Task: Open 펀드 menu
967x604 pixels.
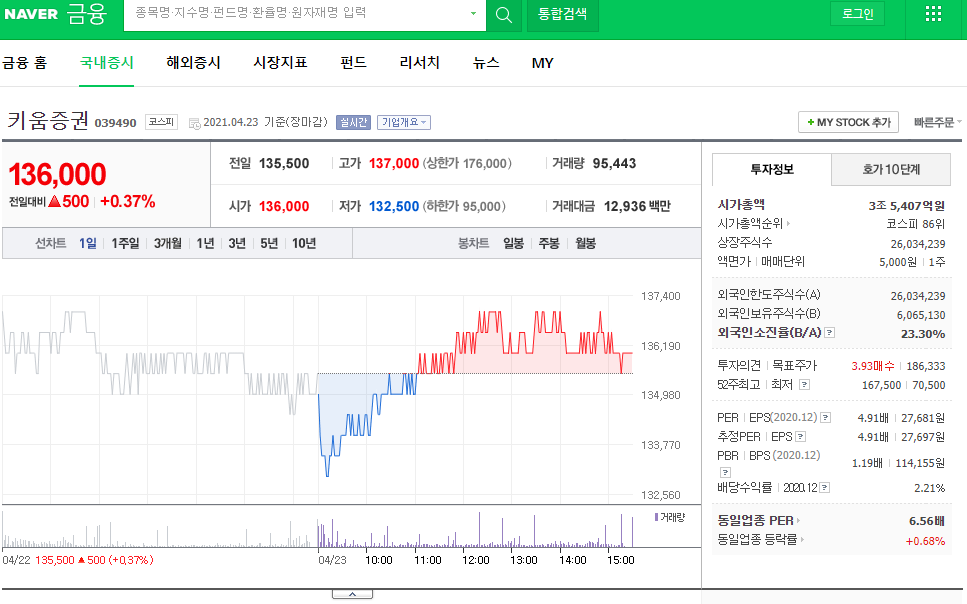Action: pos(353,63)
